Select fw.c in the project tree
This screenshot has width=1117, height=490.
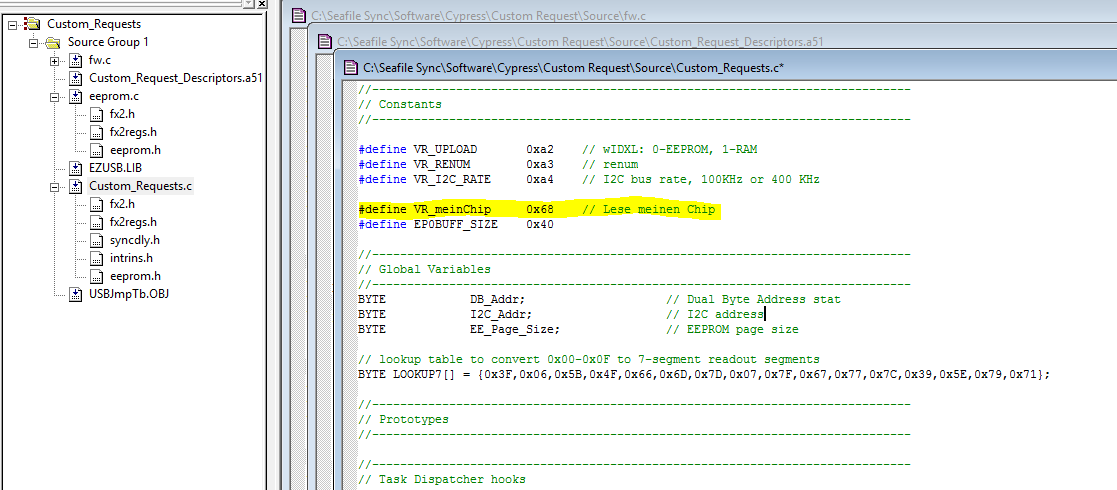click(x=100, y=61)
